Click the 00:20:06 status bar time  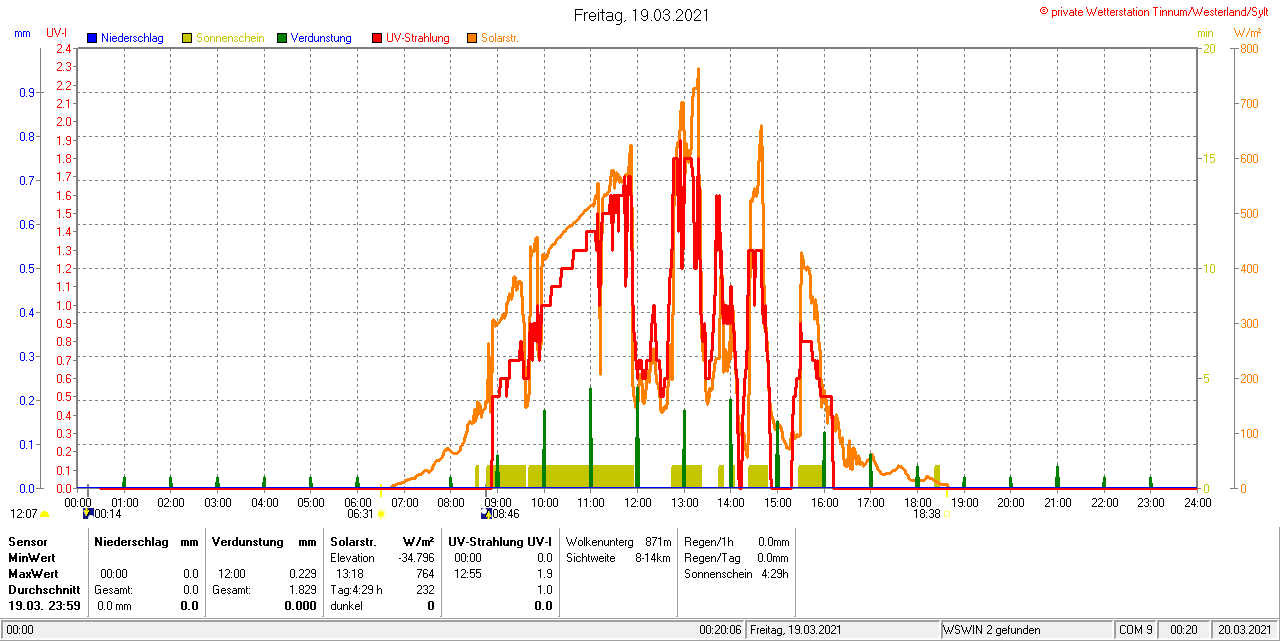(720, 630)
